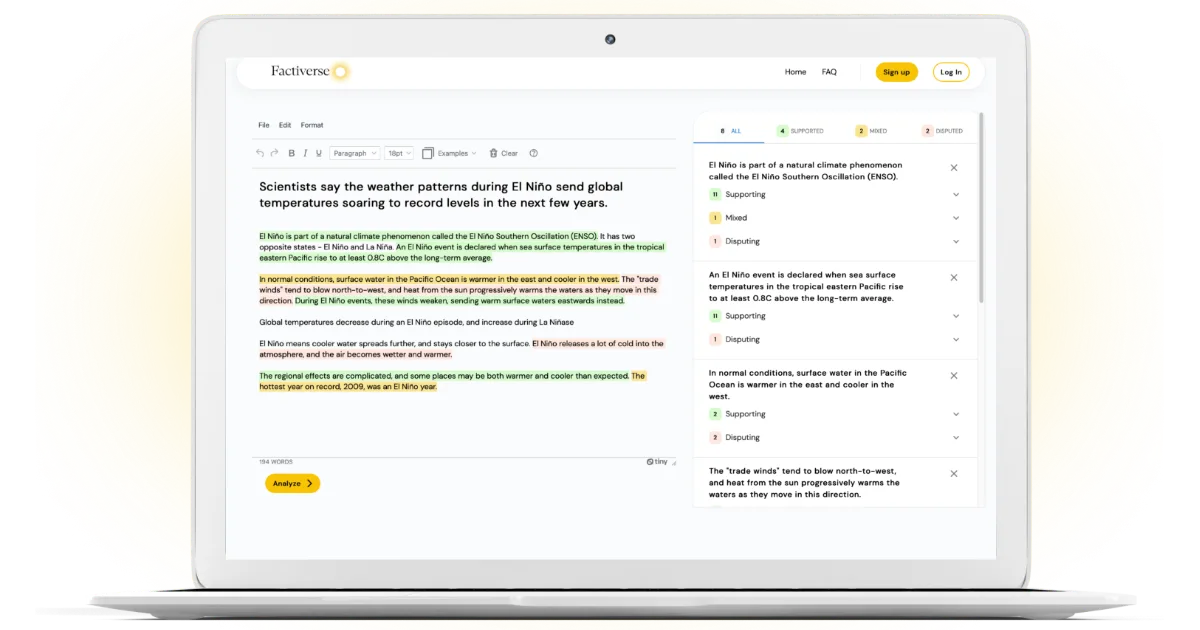This screenshot has height=630, width=1200.
Task: Open the help question mark icon
Action: point(533,153)
